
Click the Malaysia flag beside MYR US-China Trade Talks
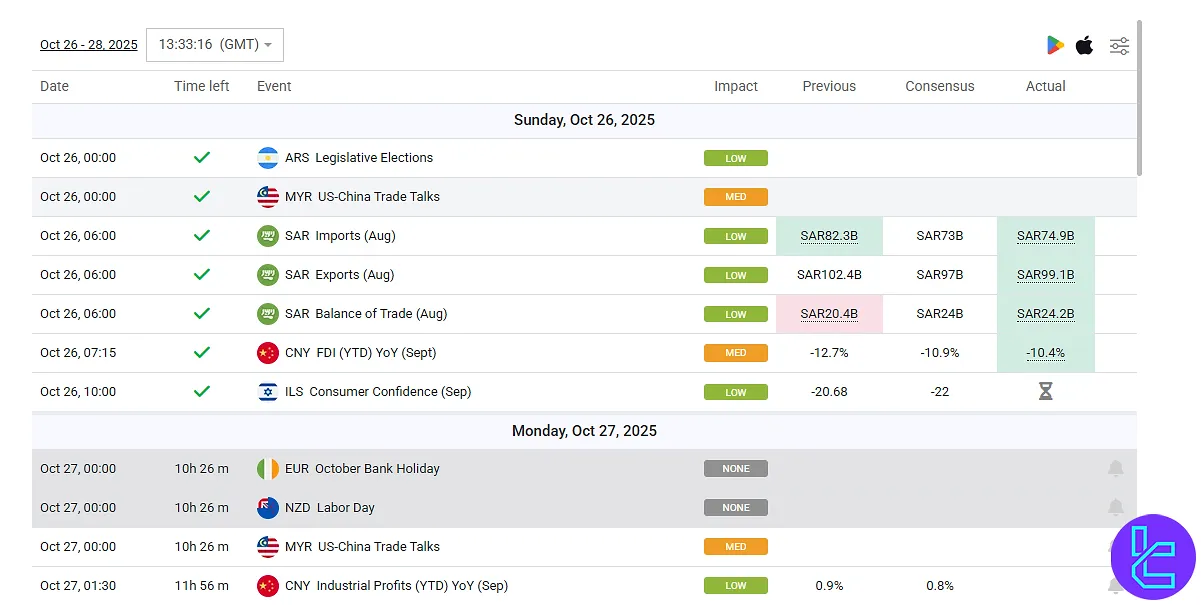(x=268, y=197)
